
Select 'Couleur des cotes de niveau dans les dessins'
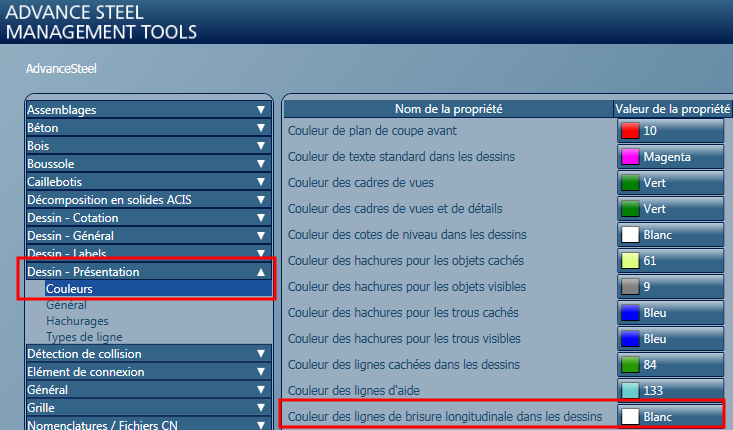coord(407,235)
